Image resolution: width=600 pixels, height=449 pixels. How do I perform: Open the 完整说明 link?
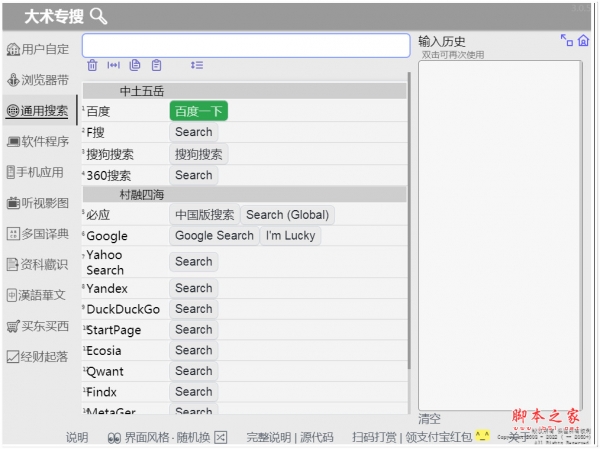point(268,437)
